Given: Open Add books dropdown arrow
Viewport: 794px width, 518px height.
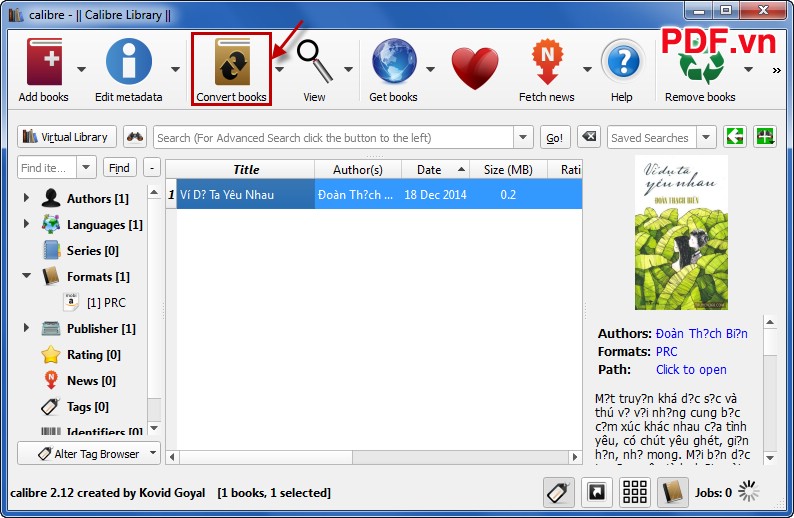Looking at the screenshot, I should [81, 69].
